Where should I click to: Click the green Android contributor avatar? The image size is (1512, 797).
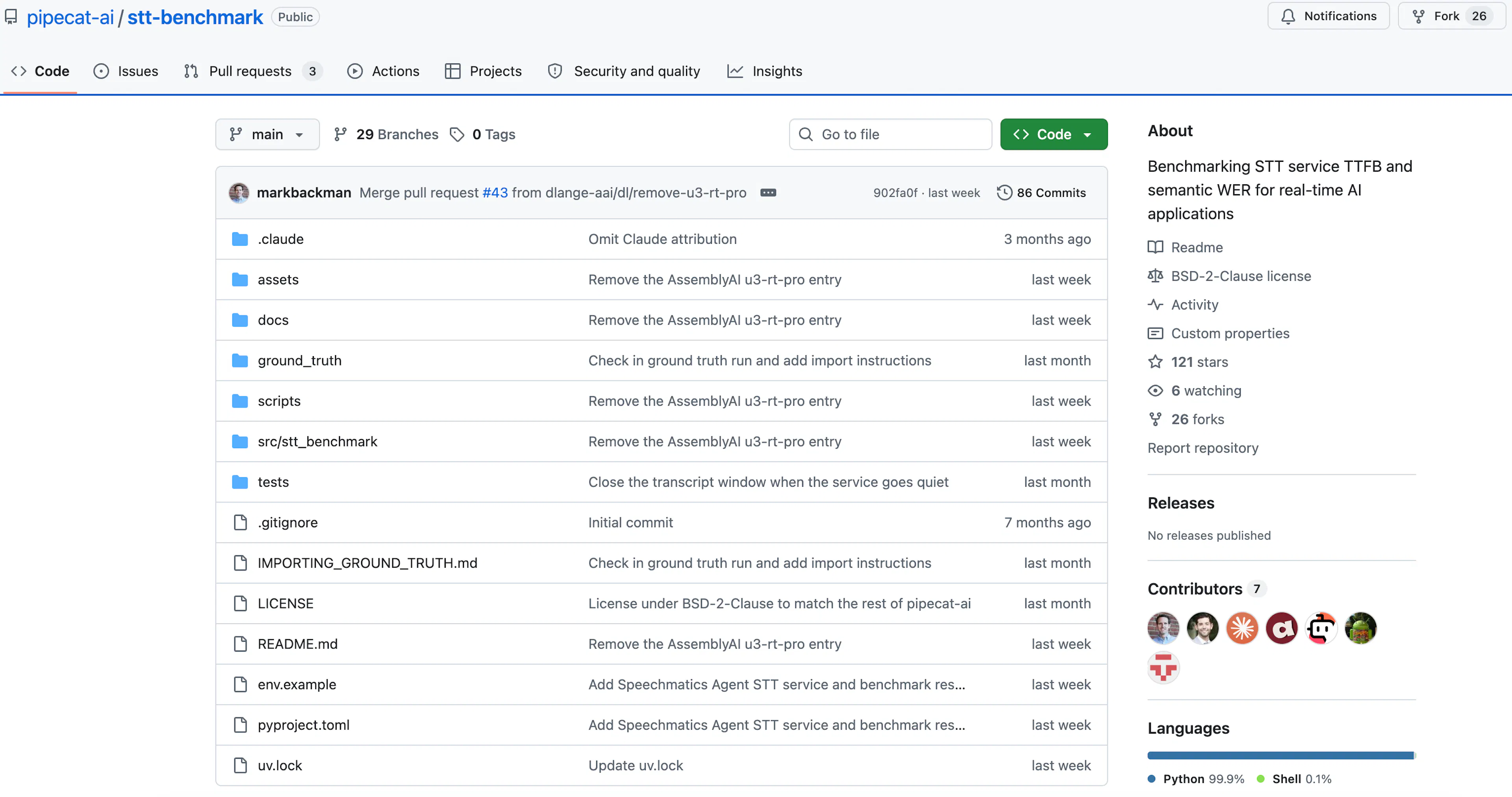coord(1360,628)
